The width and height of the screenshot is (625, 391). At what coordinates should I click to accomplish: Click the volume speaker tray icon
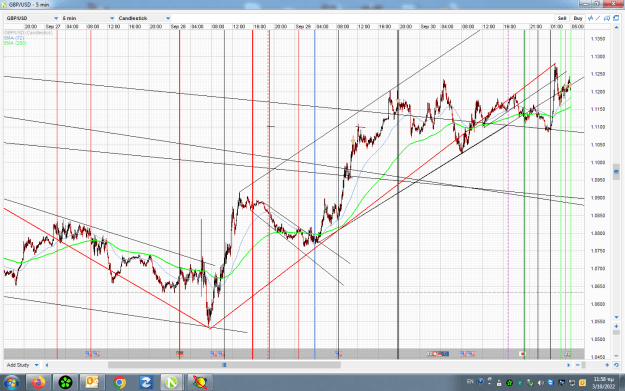click(x=540, y=383)
